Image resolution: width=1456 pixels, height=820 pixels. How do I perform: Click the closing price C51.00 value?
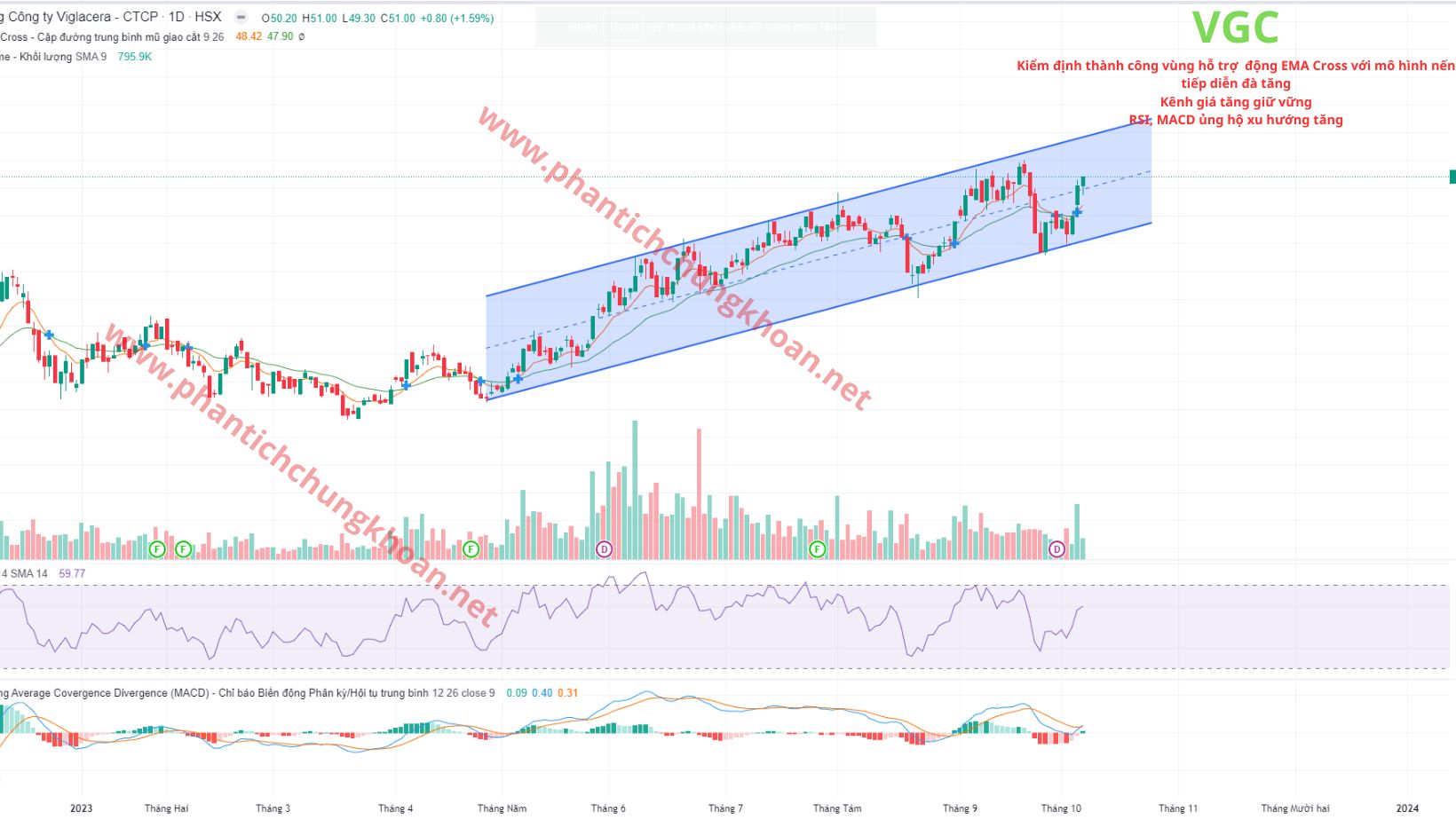(399, 19)
